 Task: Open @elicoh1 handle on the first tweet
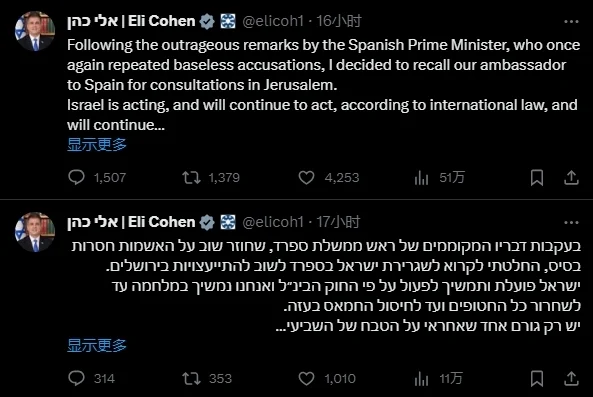(x=273, y=21)
